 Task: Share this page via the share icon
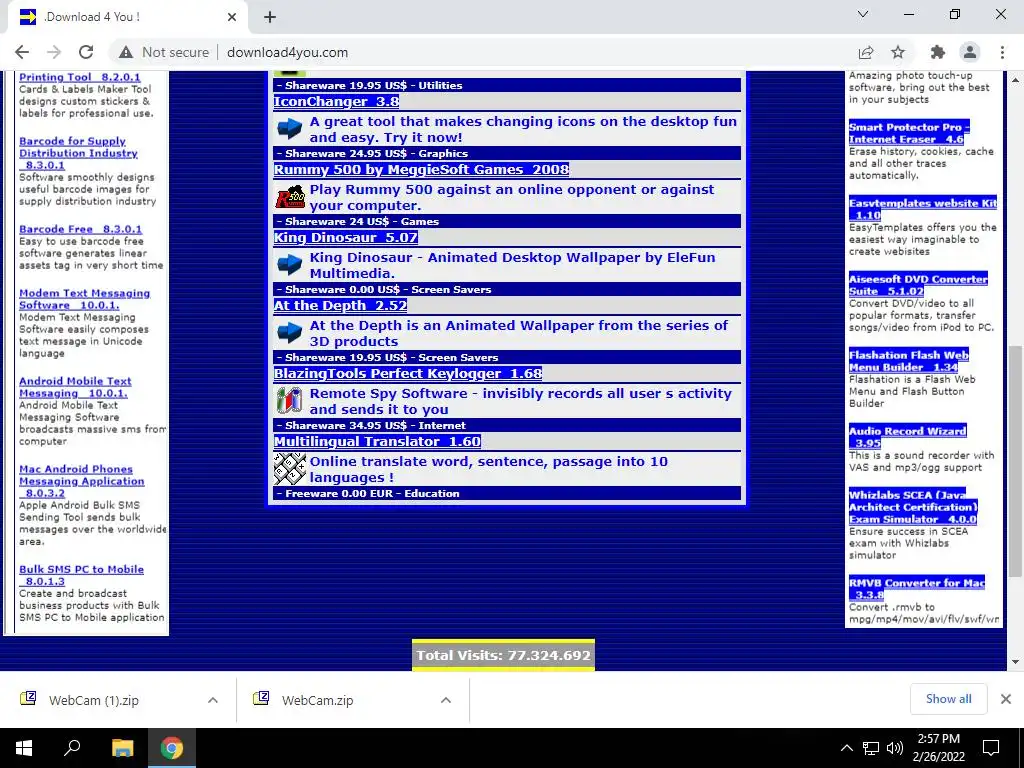pos(866,52)
